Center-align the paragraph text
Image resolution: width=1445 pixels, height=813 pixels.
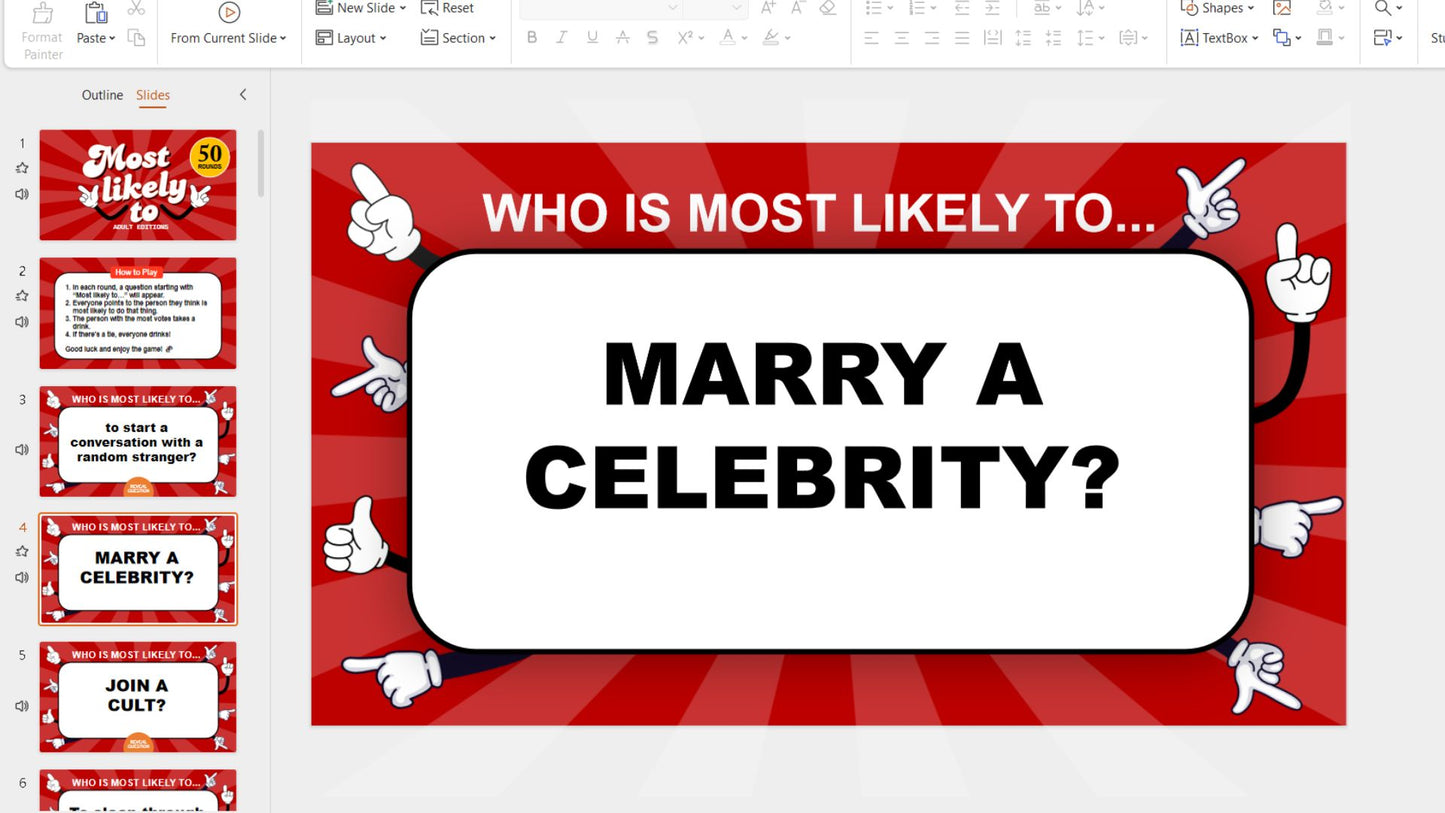(901, 38)
